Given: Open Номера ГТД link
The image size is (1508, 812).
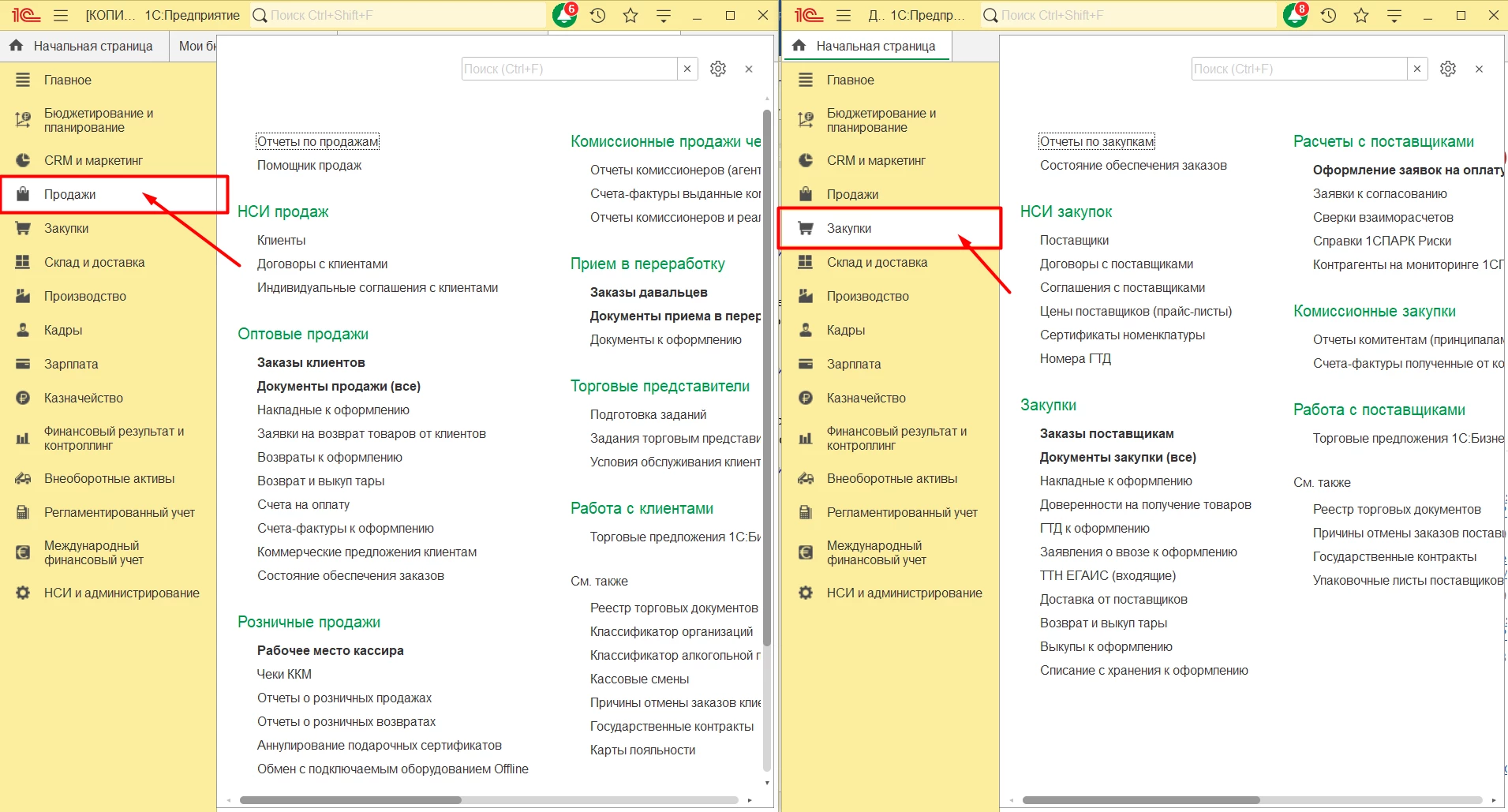Looking at the screenshot, I should pyautogui.click(x=1075, y=358).
